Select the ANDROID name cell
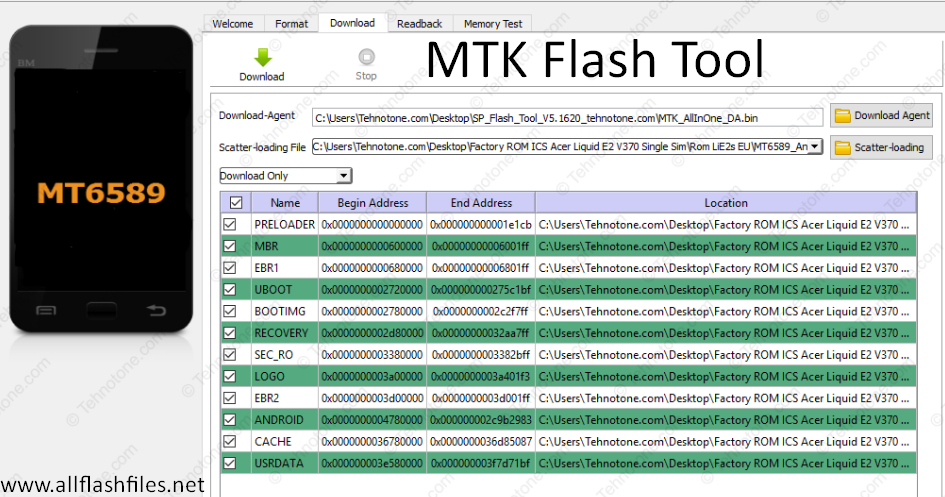The height and width of the screenshot is (497, 945). pos(284,420)
